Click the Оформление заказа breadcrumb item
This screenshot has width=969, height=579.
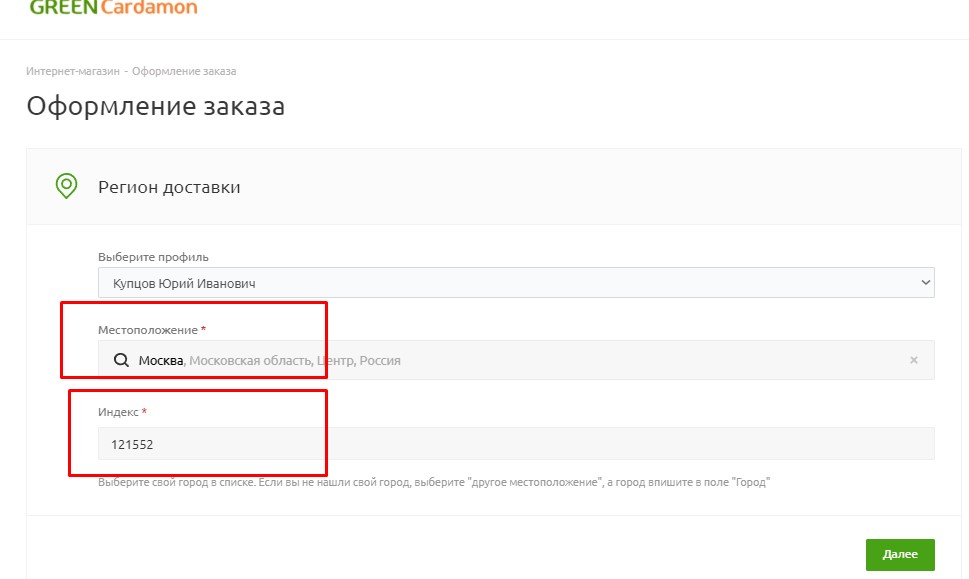click(x=184, y=71)
